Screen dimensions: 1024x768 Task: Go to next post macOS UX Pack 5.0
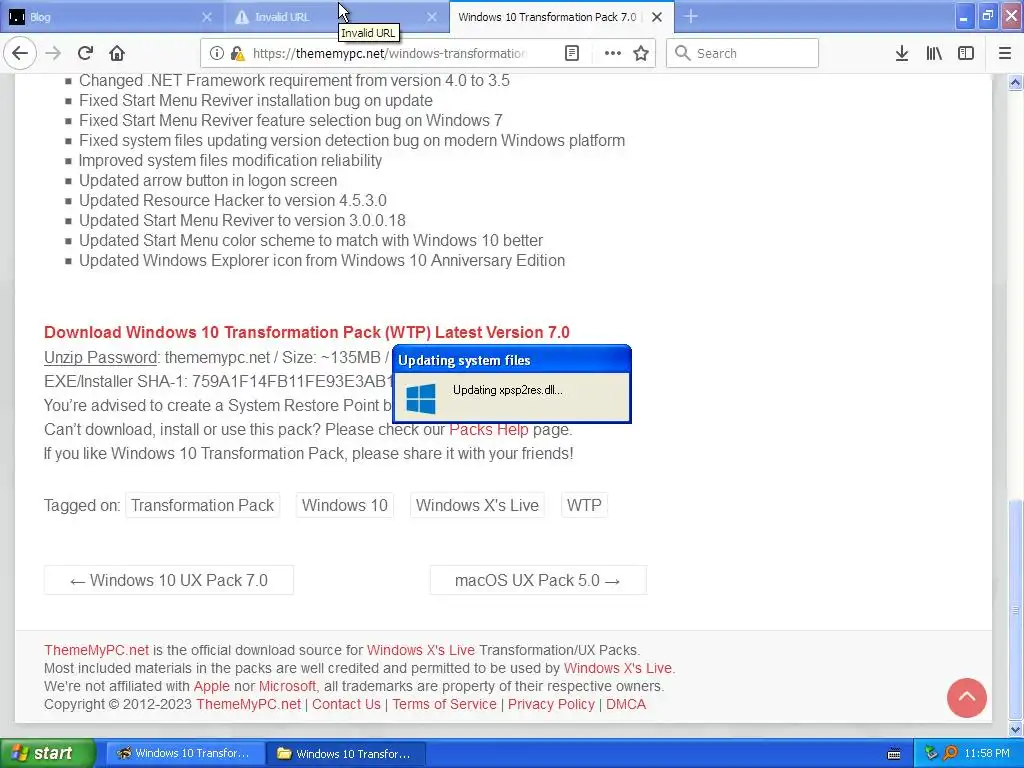pos(538,581)
